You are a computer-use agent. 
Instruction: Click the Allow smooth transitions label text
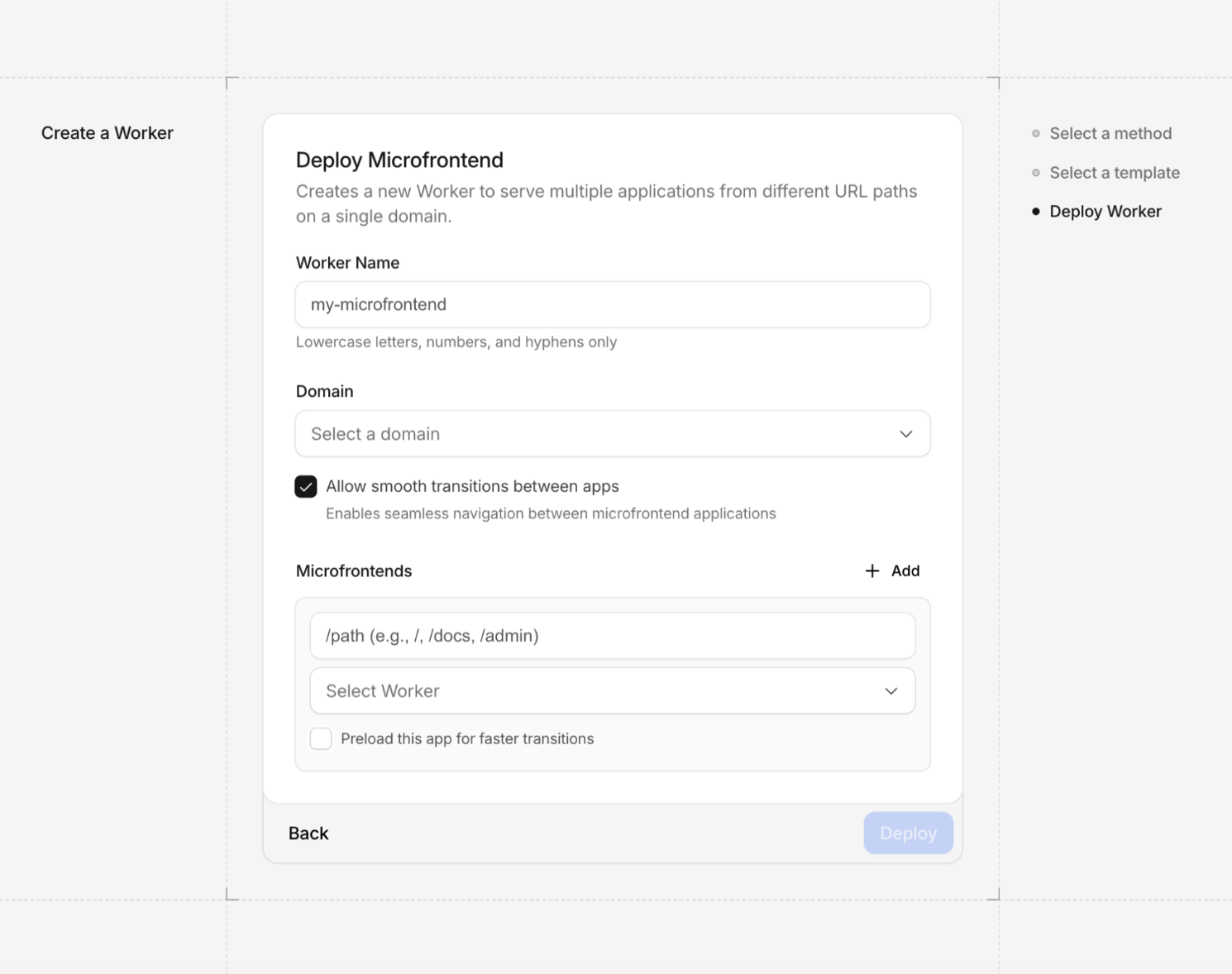click(x=472, y=487)
